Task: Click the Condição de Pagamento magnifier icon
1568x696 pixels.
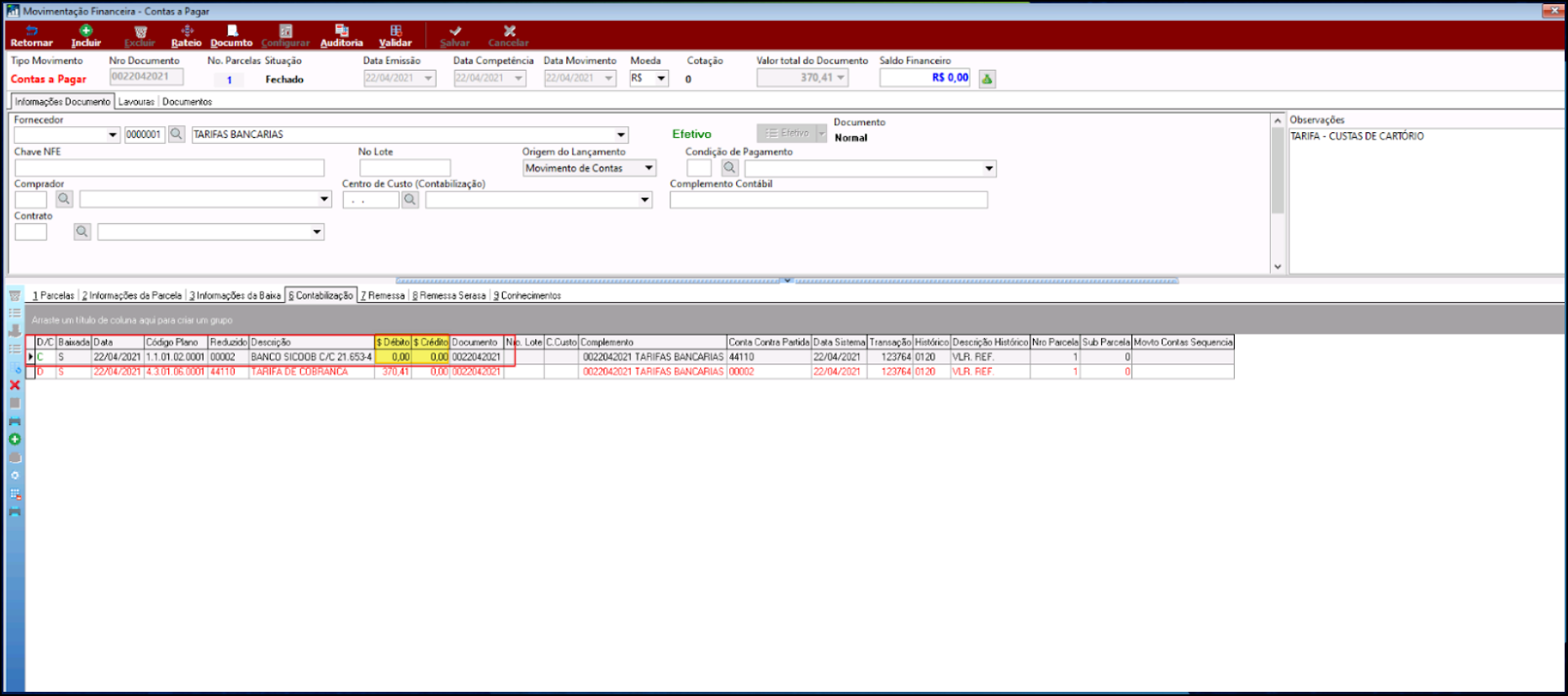Action: coord(729,167)
